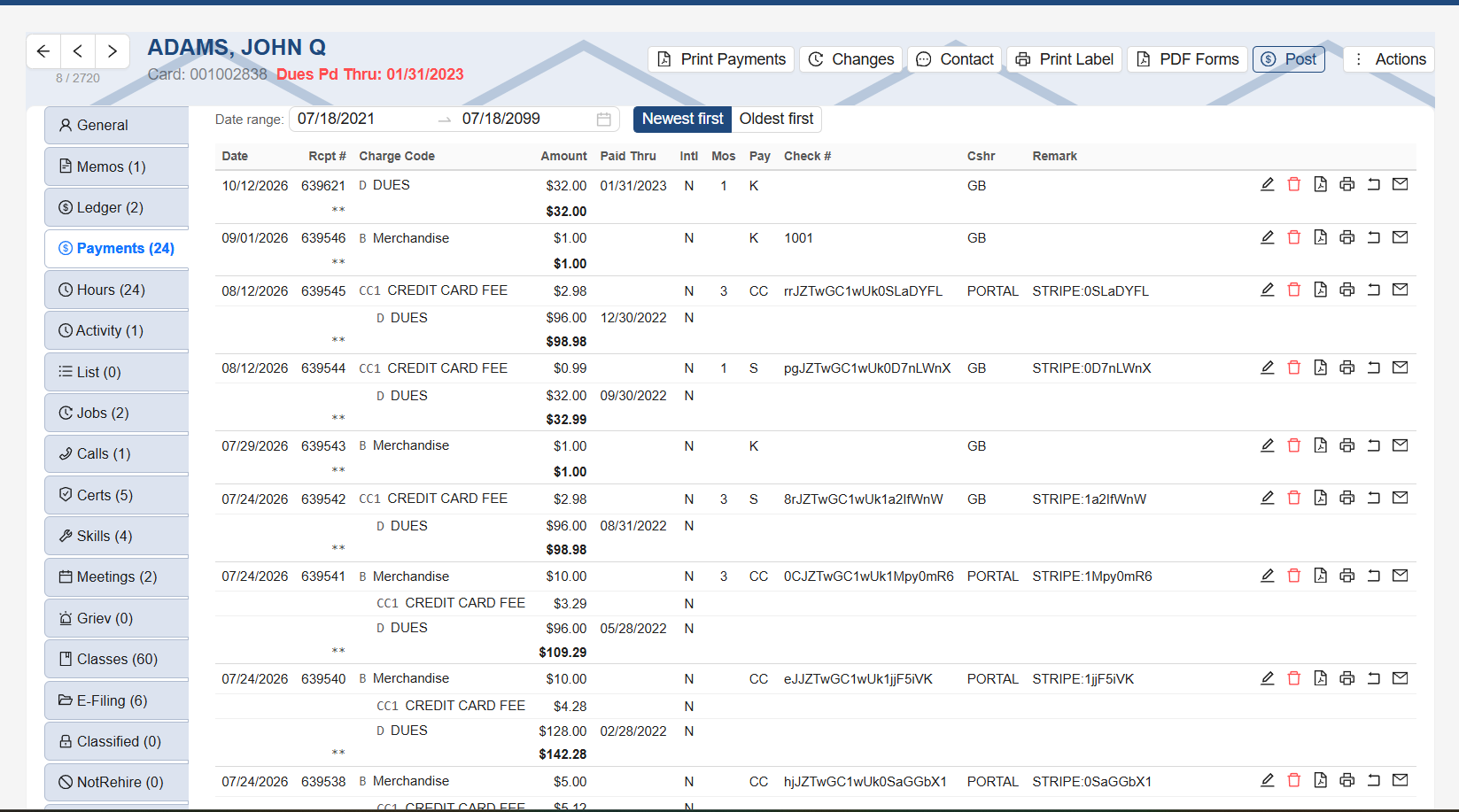The height and width of the screenshot is (812, 1459).
Task: Click the Post button
Action: click(x=1289, y=59)
